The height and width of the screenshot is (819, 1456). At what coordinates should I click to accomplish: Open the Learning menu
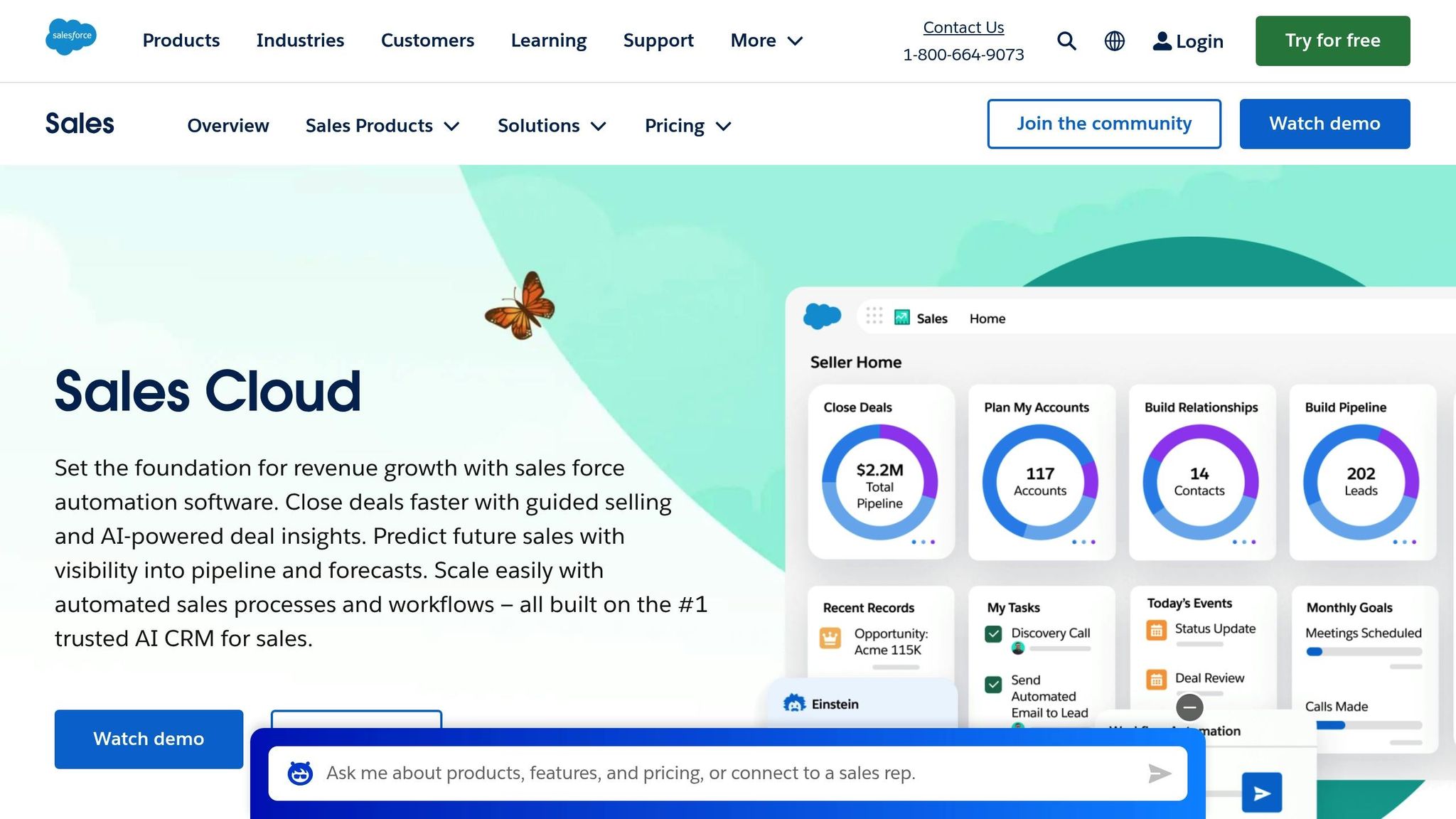[x=549, y=41]
